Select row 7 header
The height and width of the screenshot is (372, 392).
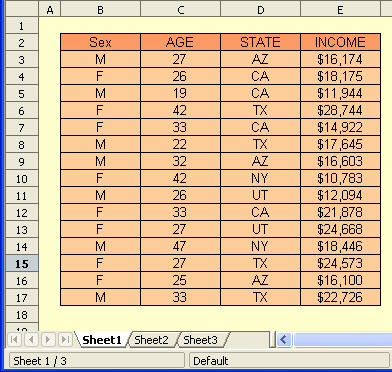[22, 128]
